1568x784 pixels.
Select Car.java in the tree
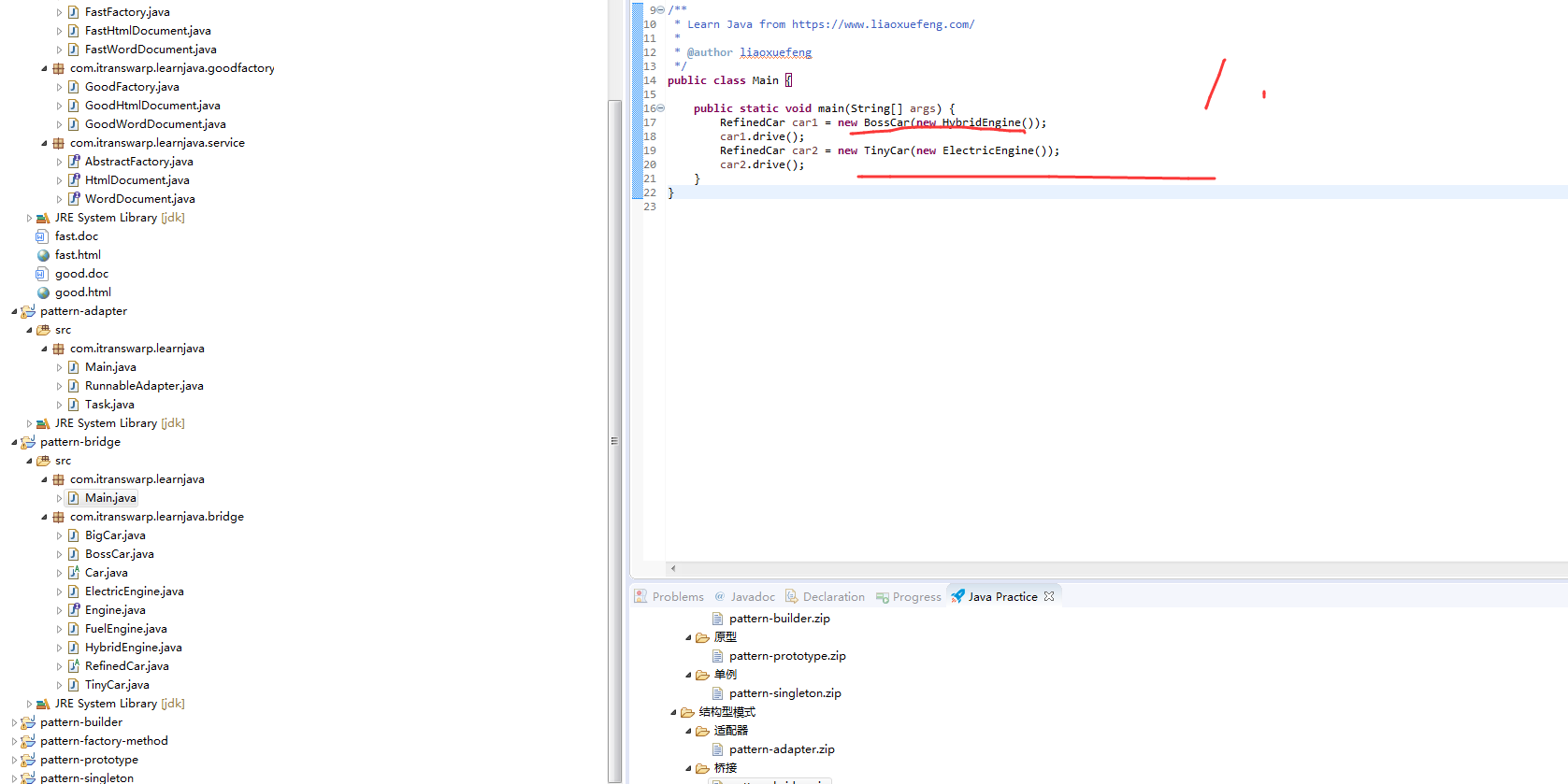click(107, 573)
